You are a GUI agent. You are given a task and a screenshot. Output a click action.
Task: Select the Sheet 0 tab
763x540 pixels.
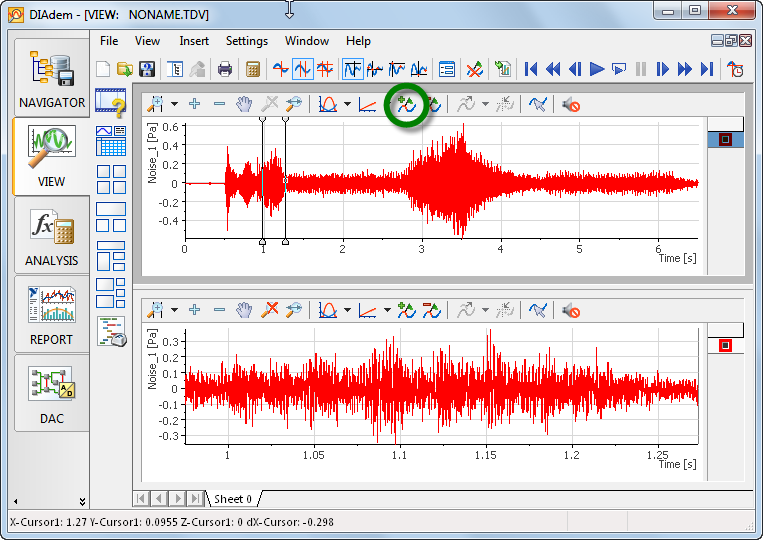click(x=233, y=498)
